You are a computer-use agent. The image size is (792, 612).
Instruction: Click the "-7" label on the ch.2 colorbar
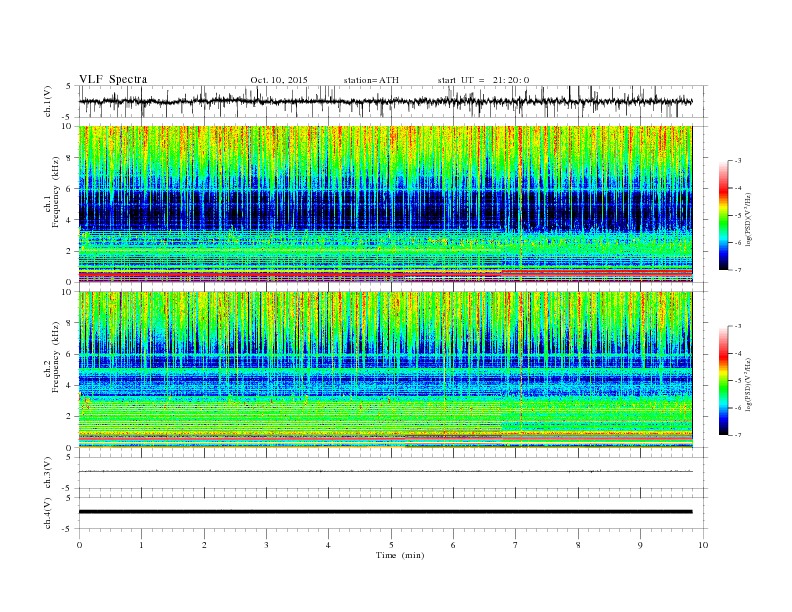[x=737, y=435]
